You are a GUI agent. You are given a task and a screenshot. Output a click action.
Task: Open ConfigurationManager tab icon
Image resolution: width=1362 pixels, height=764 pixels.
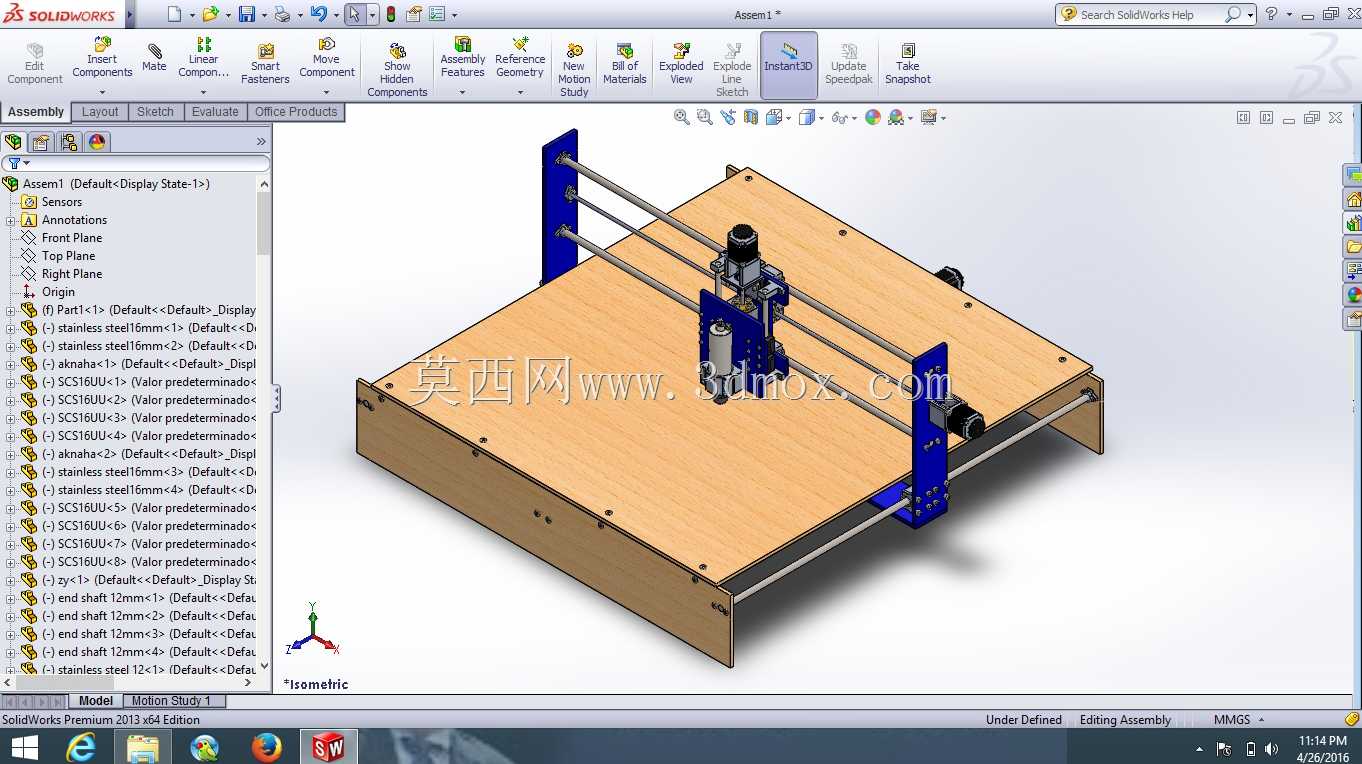point(69,142)
